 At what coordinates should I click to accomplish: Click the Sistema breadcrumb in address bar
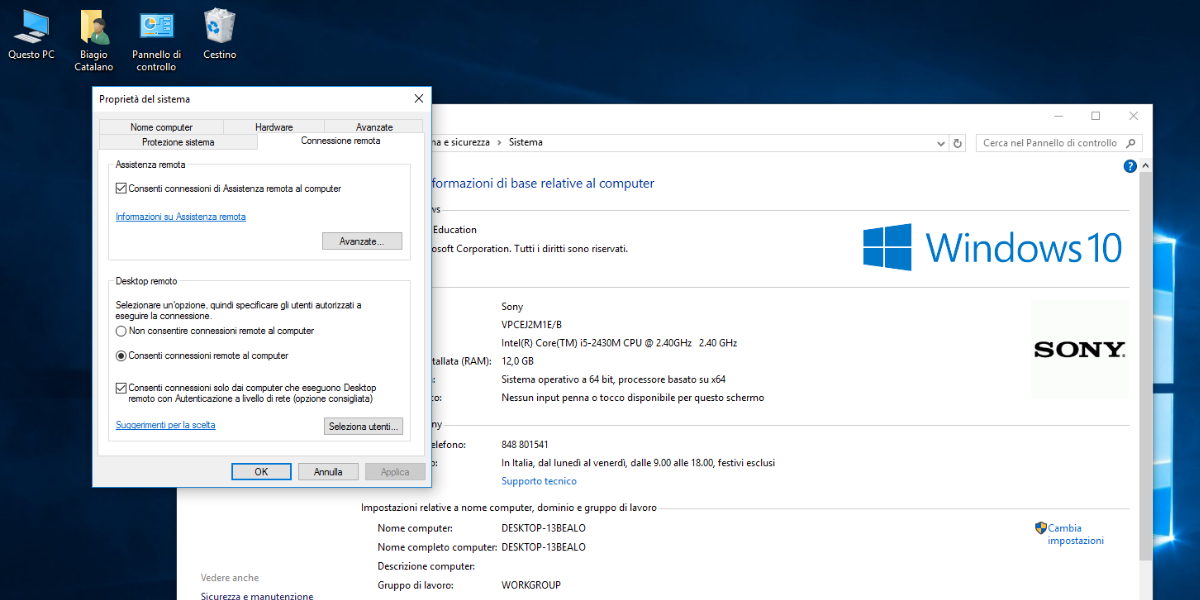(526, 142)
